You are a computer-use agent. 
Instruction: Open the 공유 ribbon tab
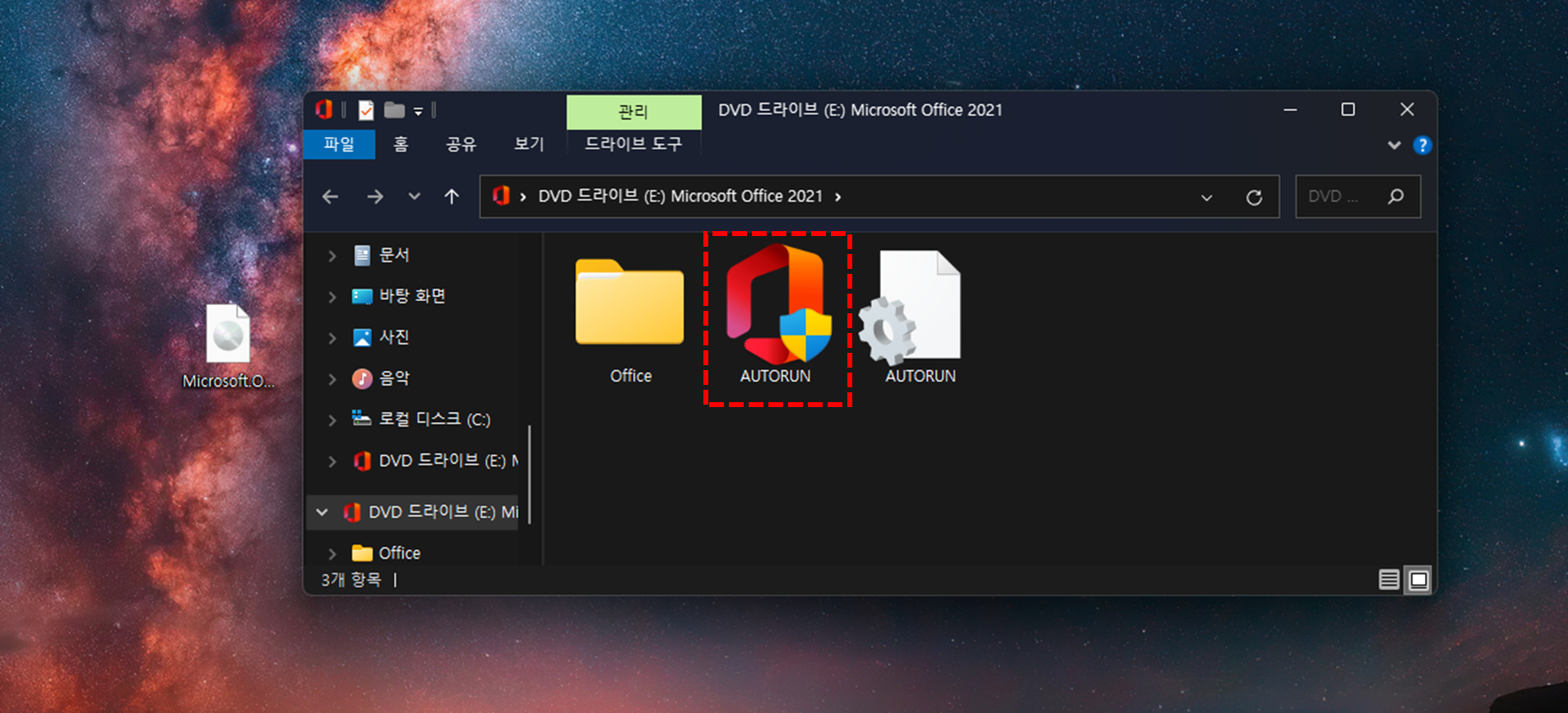(461, 144)
